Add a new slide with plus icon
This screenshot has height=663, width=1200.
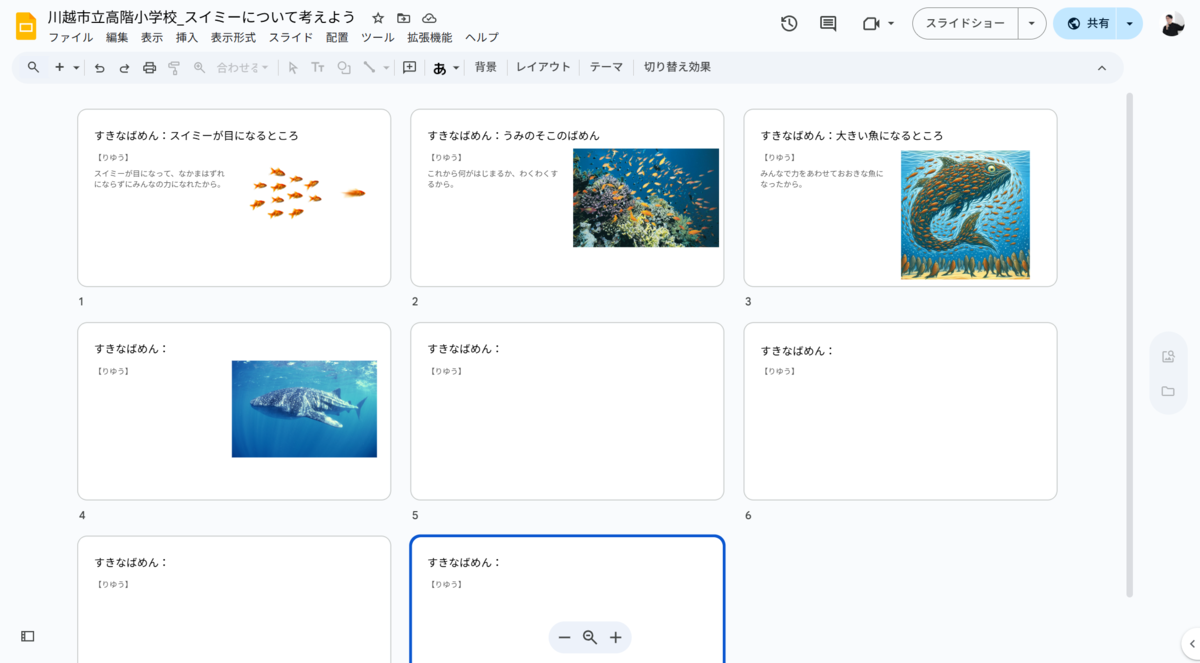click(59, 67)
